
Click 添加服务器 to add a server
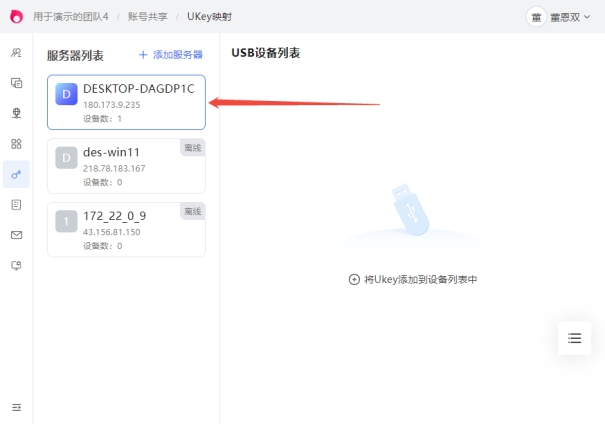(x=171, y=55)
